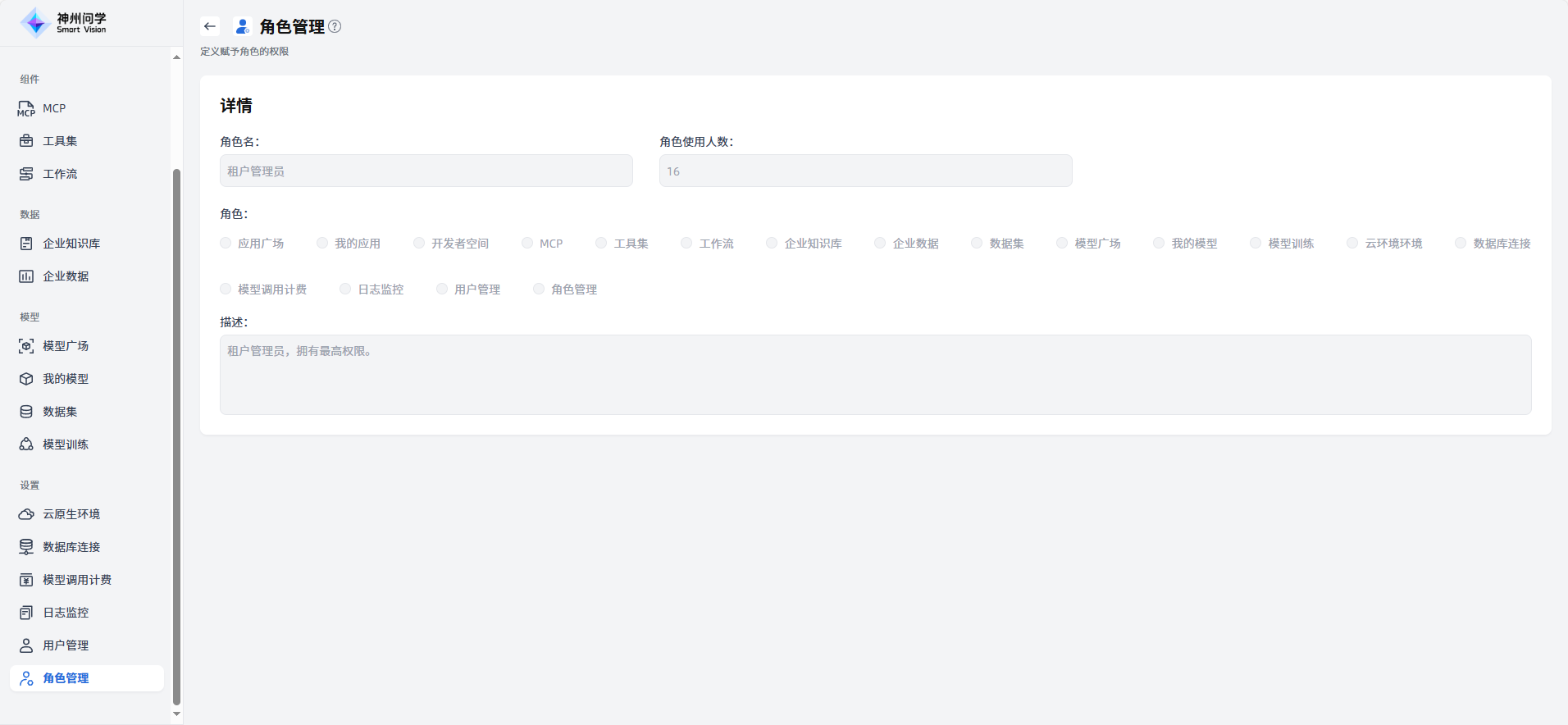Click the 工作流 icon in sidebar

click(26, 174)
